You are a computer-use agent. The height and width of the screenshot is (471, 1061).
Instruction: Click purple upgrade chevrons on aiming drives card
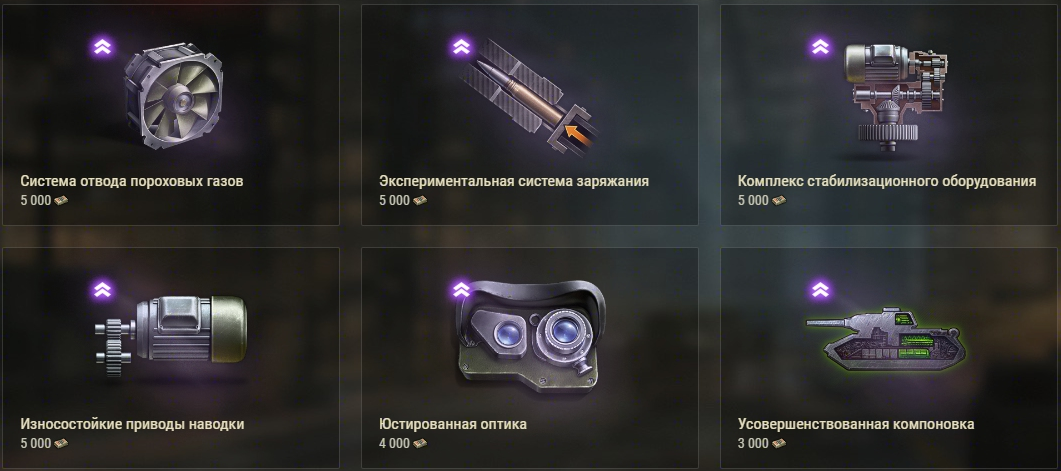[103, 290]
